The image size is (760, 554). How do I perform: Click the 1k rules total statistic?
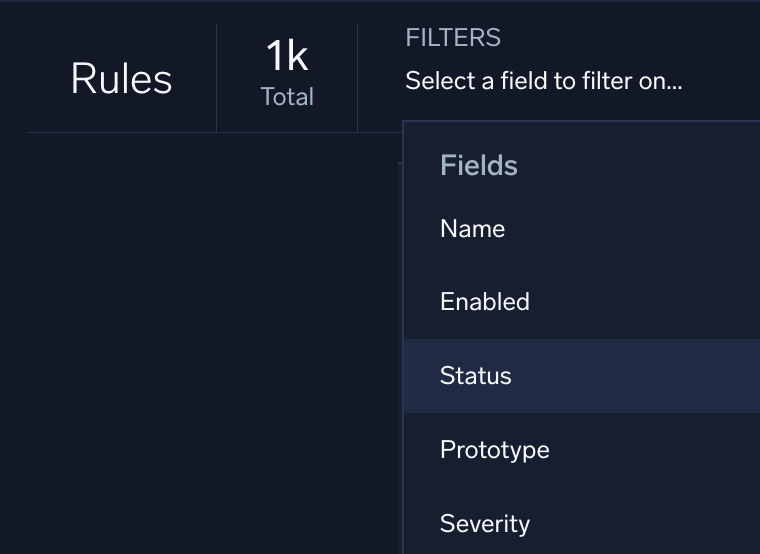pyautogui.click(x=287, y=57)
